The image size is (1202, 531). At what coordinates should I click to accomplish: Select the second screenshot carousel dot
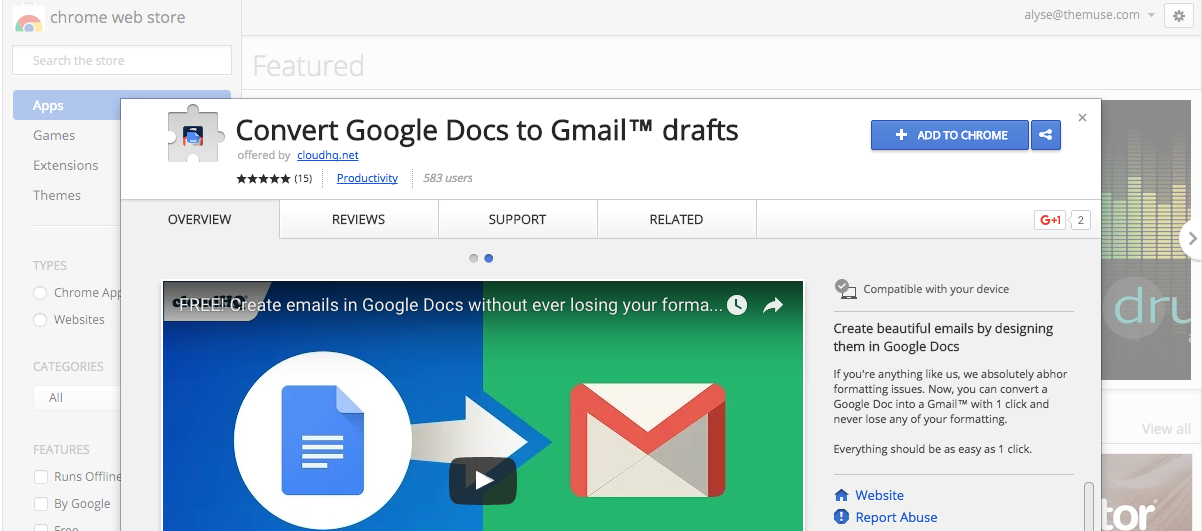click(x=489, y=258)
